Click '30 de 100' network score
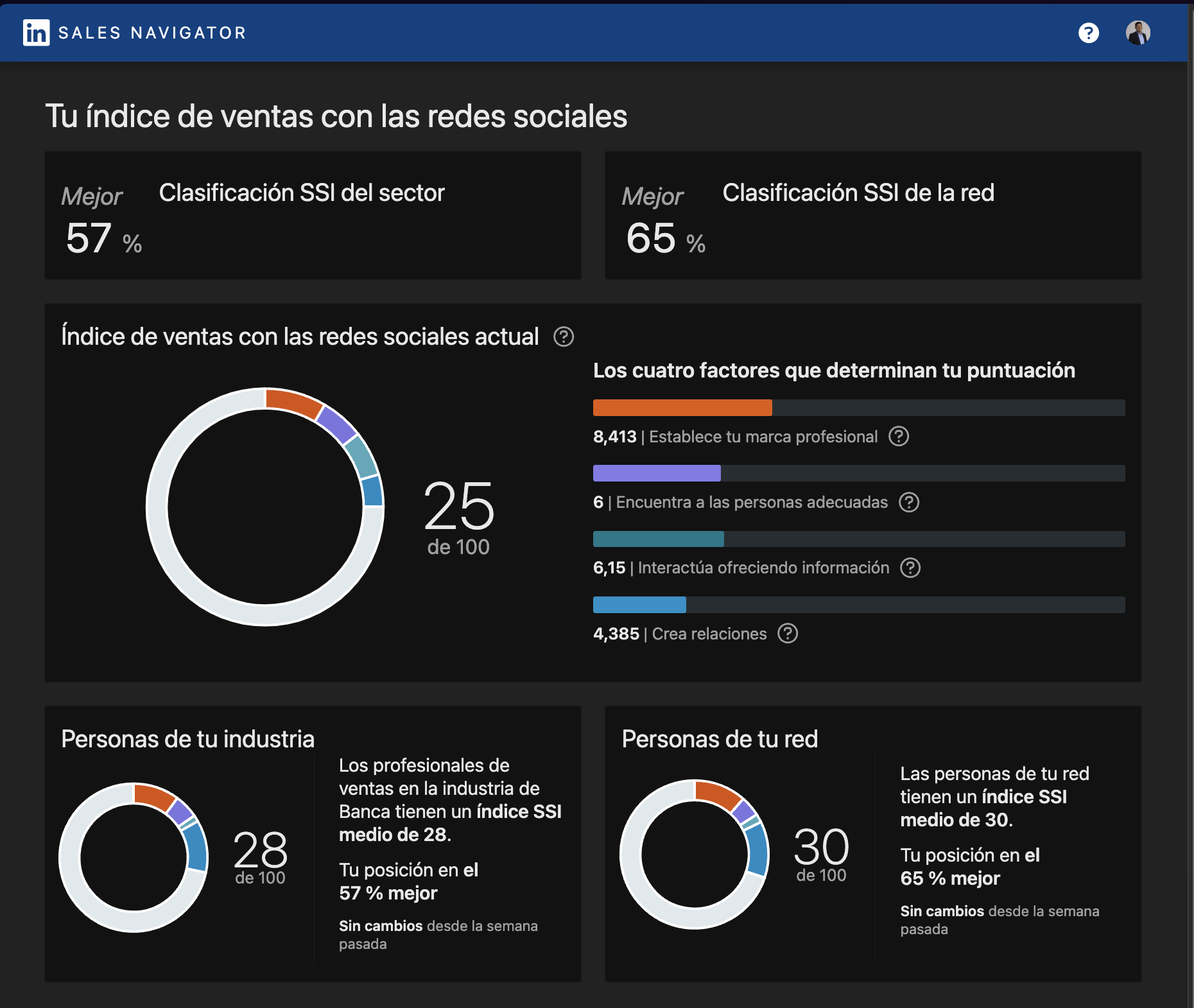 point(821,855)
